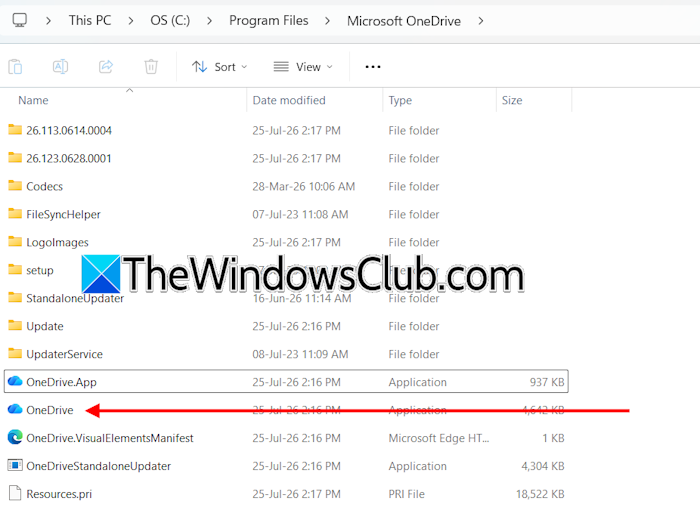This screenshot has height=523, width=700.
Task: Select the Codecs folder name
Action: tap(45, 187)
